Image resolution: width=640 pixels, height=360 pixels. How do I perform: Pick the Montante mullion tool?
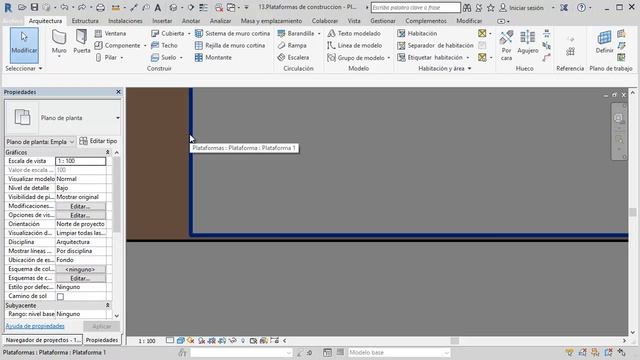coord(213,58)
